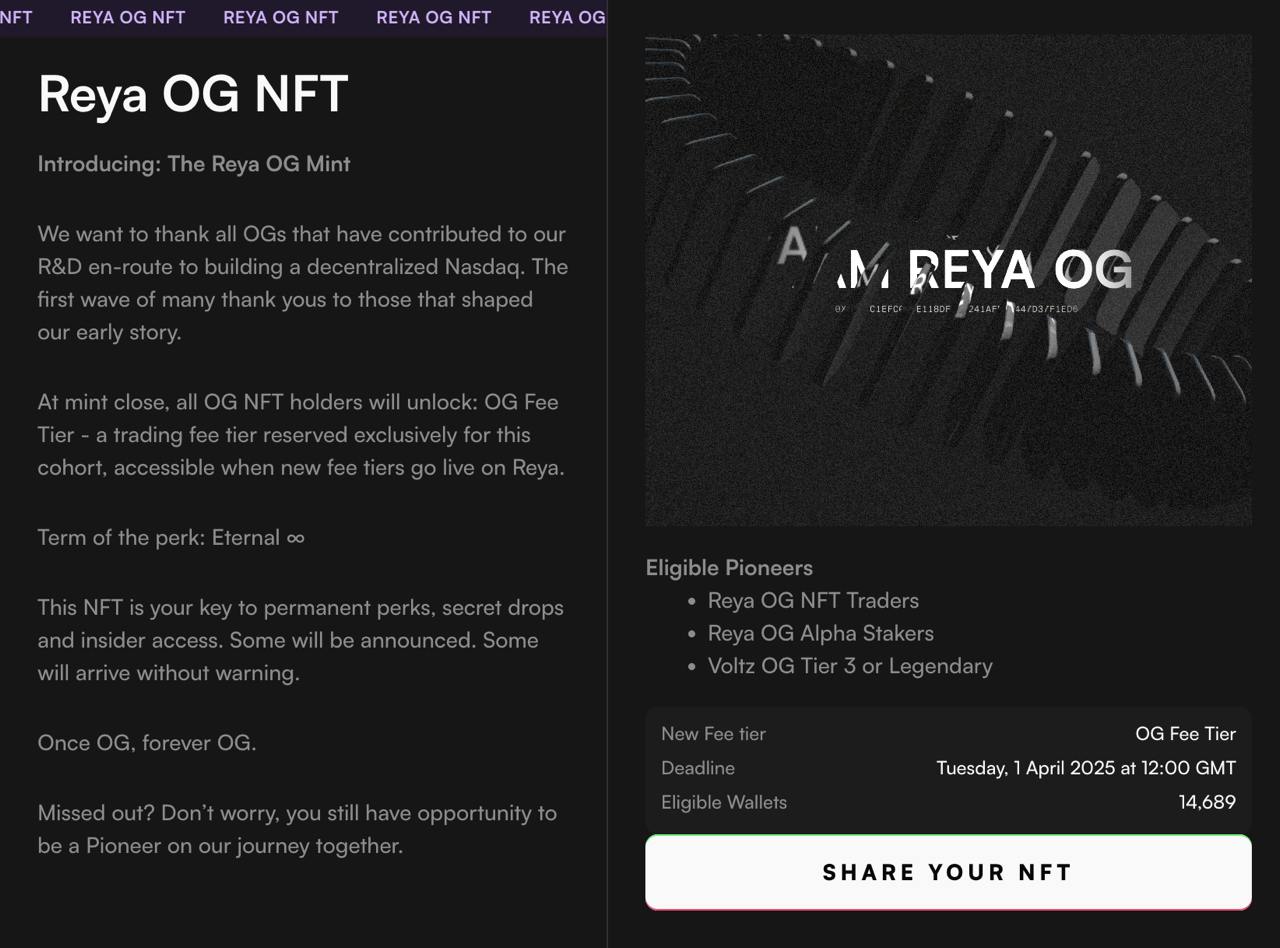Select the "Reya OG Alpha Stakers" list item

pyautogui.click(x=821, y=634)
